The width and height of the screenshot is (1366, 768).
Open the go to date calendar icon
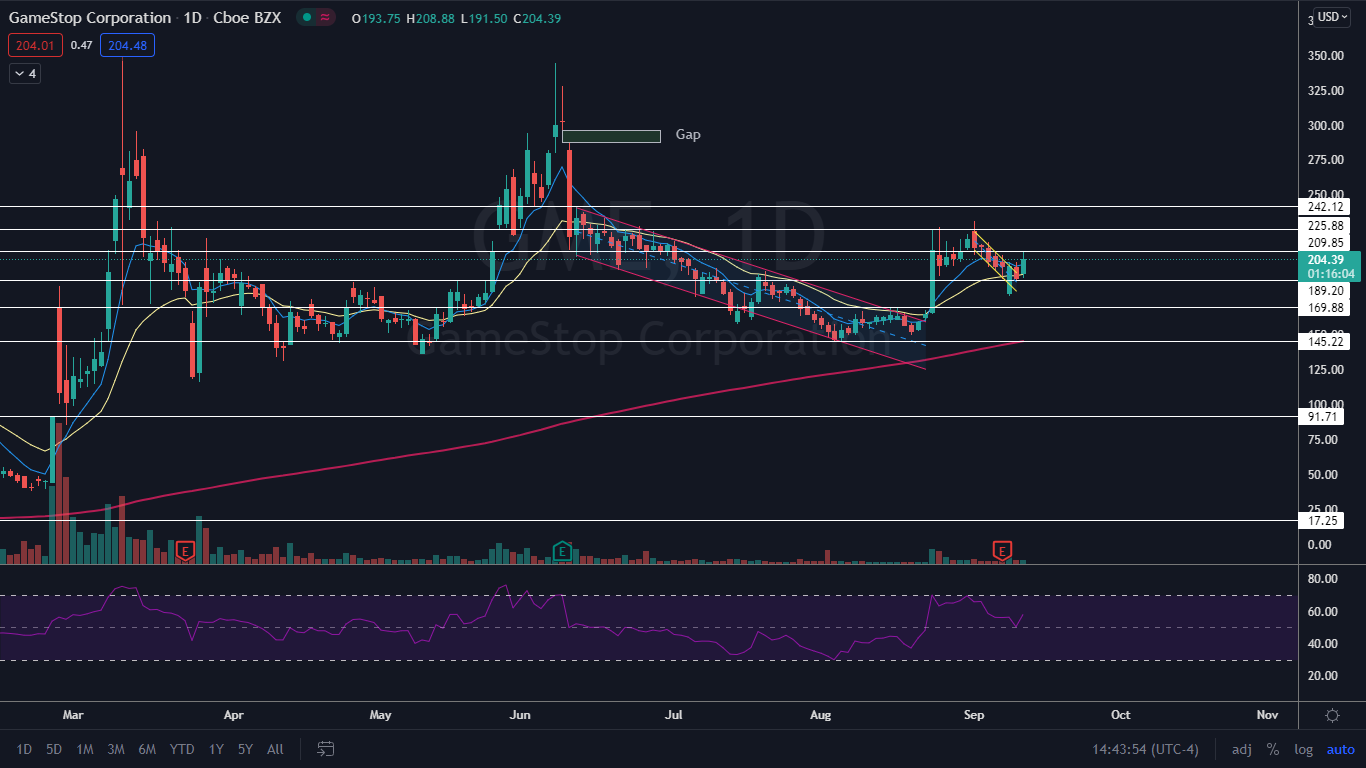325,748
